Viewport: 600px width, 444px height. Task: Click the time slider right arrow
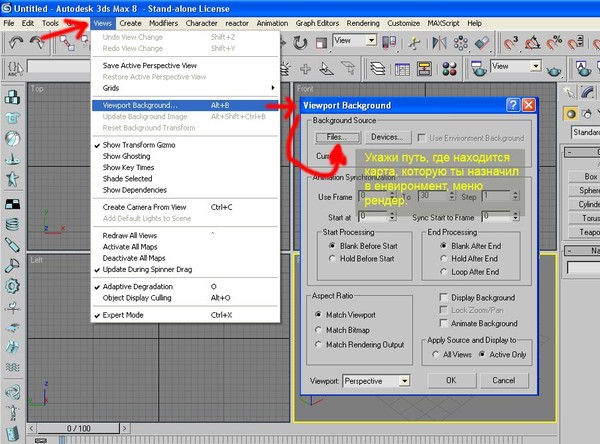(124, 428)
